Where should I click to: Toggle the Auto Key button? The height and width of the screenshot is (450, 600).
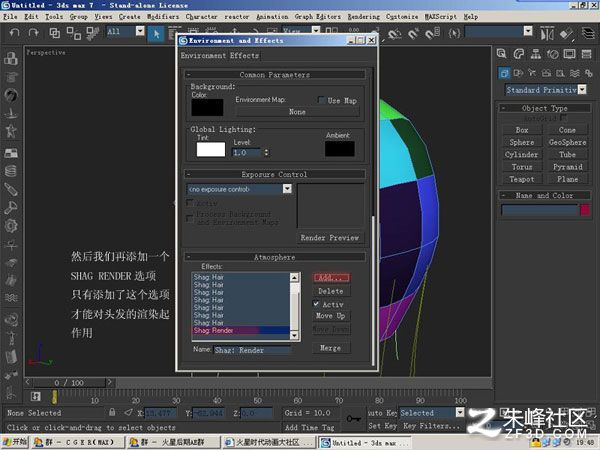coord(382,412)
